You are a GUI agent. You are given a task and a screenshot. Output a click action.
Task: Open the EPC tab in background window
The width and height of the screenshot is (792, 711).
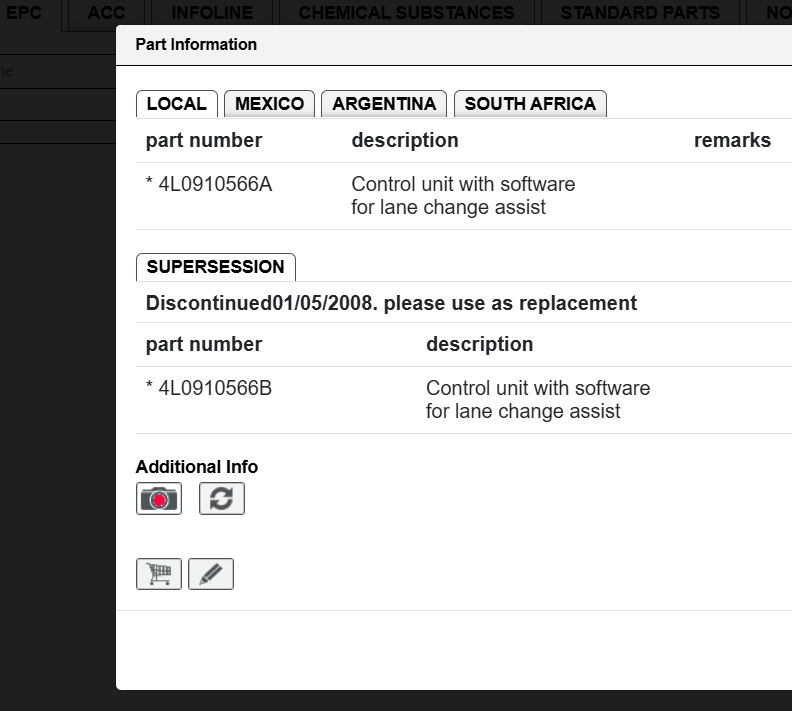tap(24, 13)
